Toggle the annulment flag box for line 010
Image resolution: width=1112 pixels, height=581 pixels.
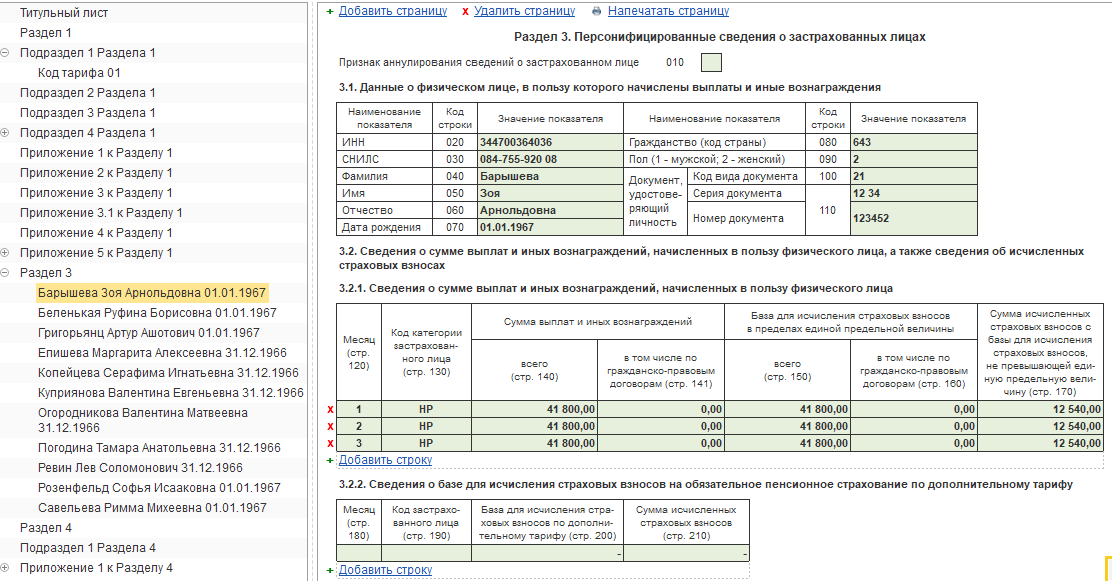pos(711,62)
